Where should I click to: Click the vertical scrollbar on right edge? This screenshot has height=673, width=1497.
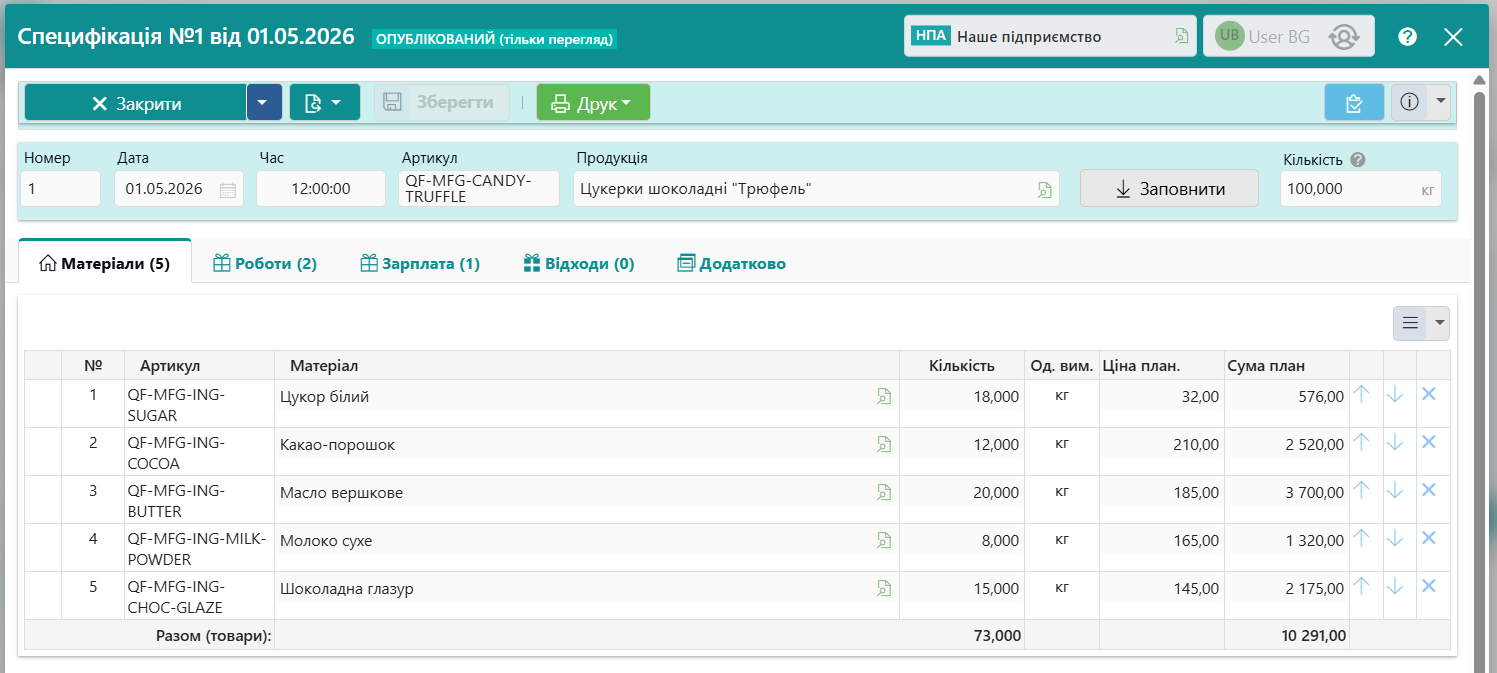(1480, 380)
